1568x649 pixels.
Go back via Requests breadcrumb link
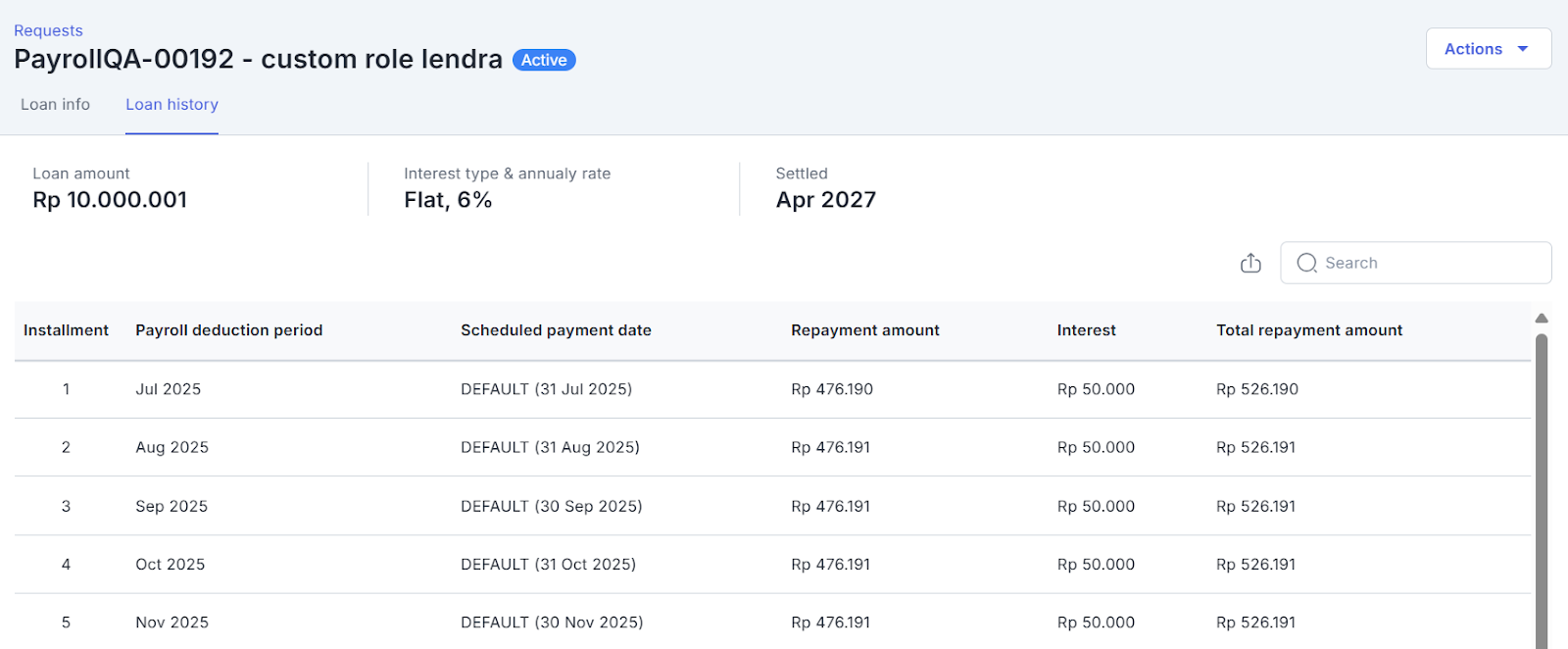click(x=48, y=30)
